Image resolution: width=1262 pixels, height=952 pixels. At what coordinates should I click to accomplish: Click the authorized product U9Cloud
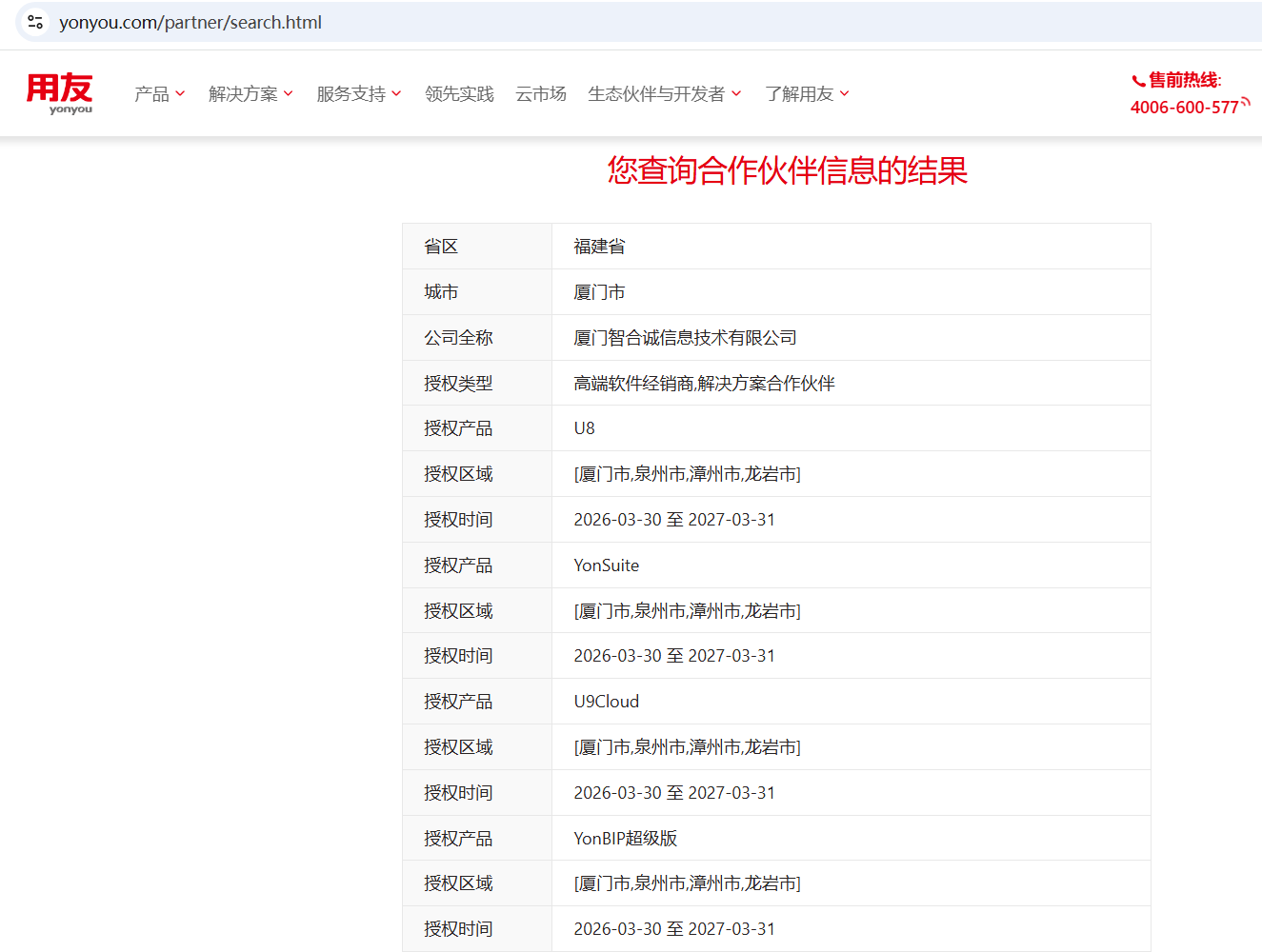606,702
